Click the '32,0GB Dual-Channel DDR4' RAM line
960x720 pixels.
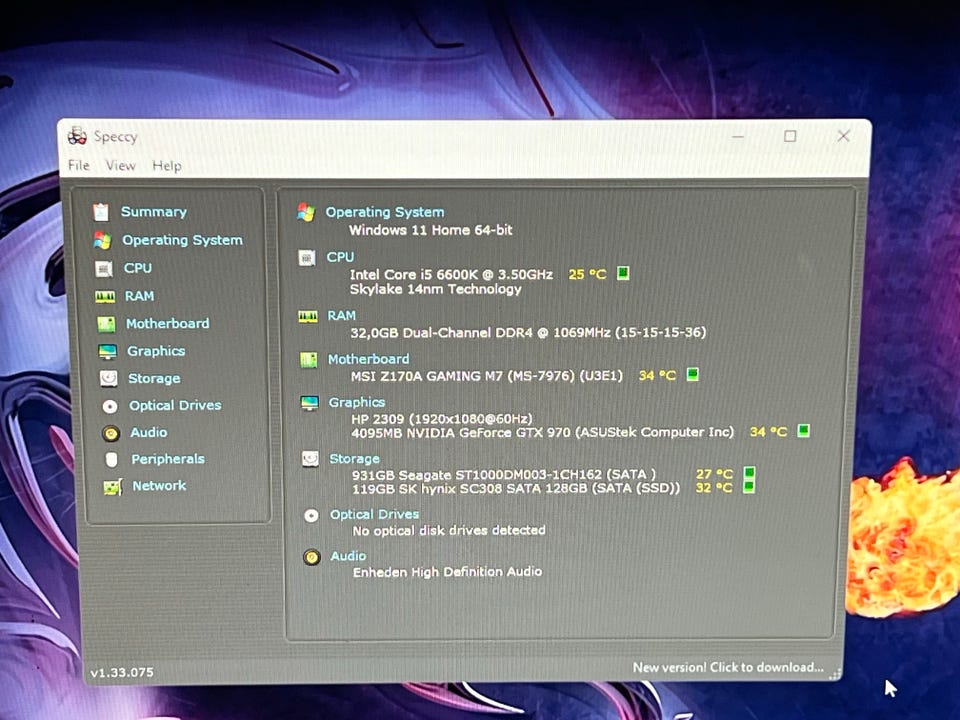(528, 332)
